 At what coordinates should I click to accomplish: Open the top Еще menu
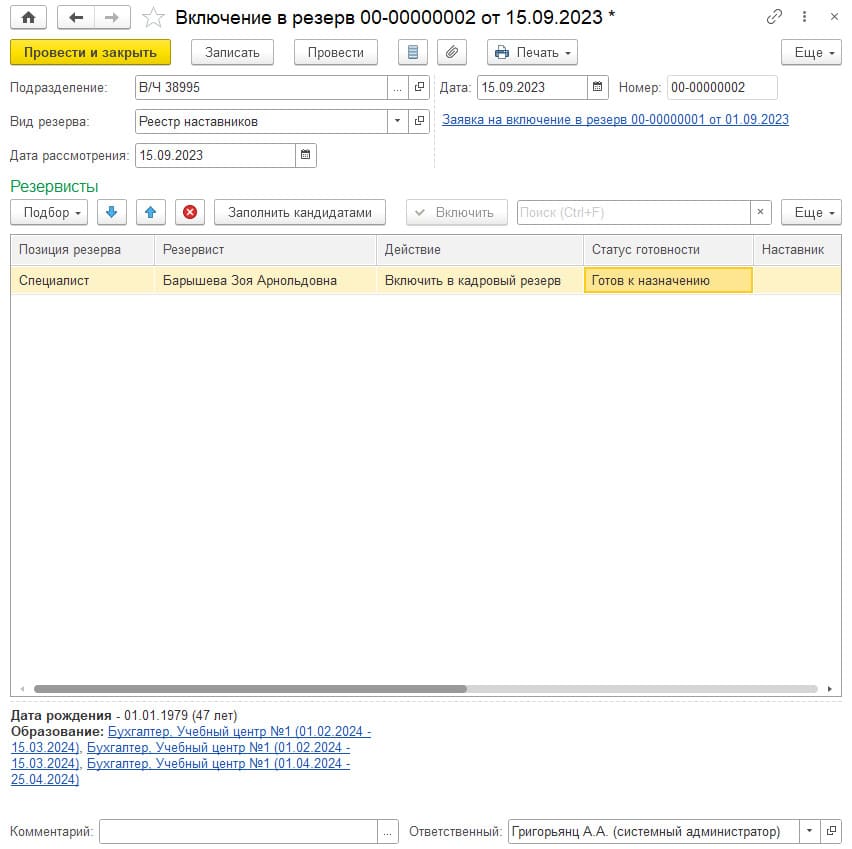pos(810,52)
